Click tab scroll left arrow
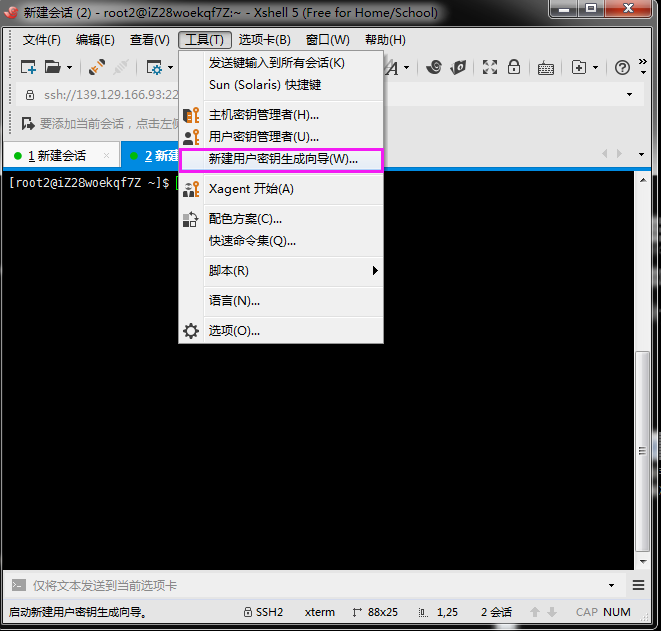Screen dimensions: 661x631 [x=605, y=154]
